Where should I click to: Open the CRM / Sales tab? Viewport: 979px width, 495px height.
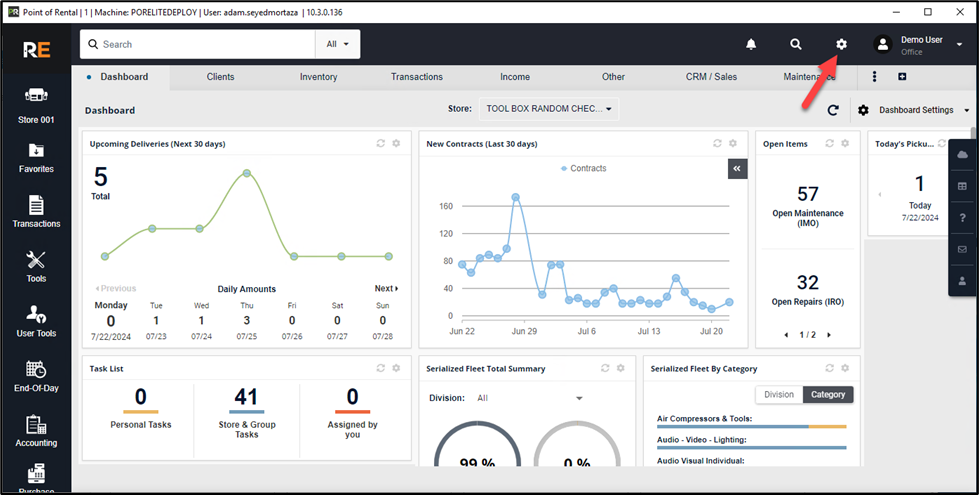(x=711, y=77)
